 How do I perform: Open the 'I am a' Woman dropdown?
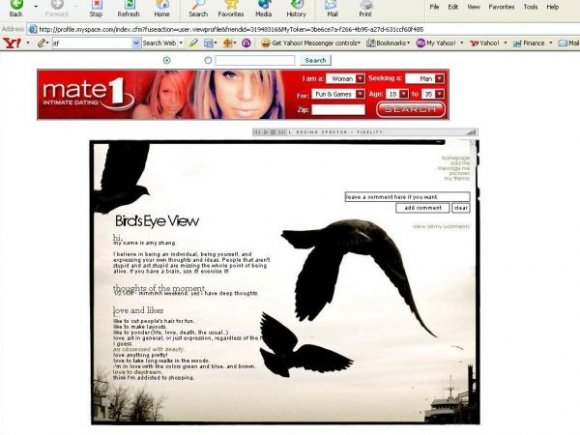coord(345,78)
